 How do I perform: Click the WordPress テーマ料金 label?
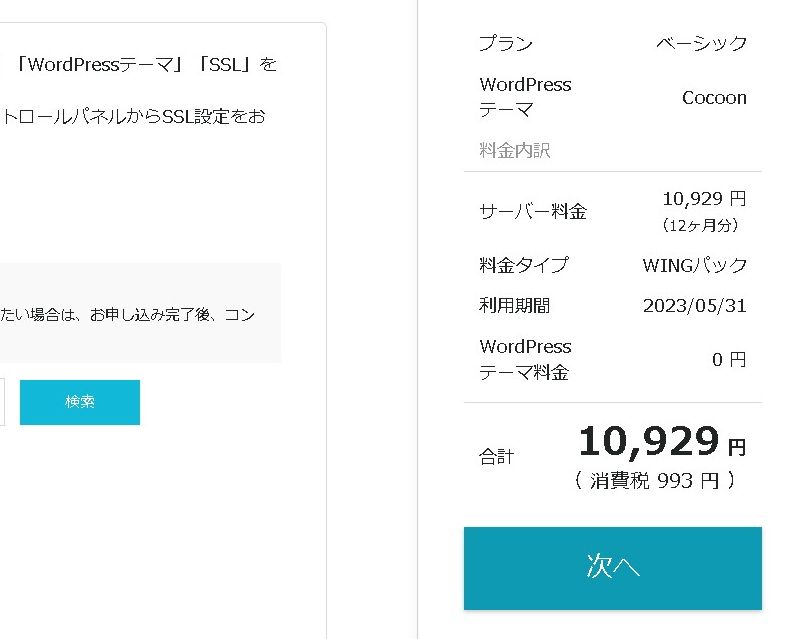pos(525,360)
